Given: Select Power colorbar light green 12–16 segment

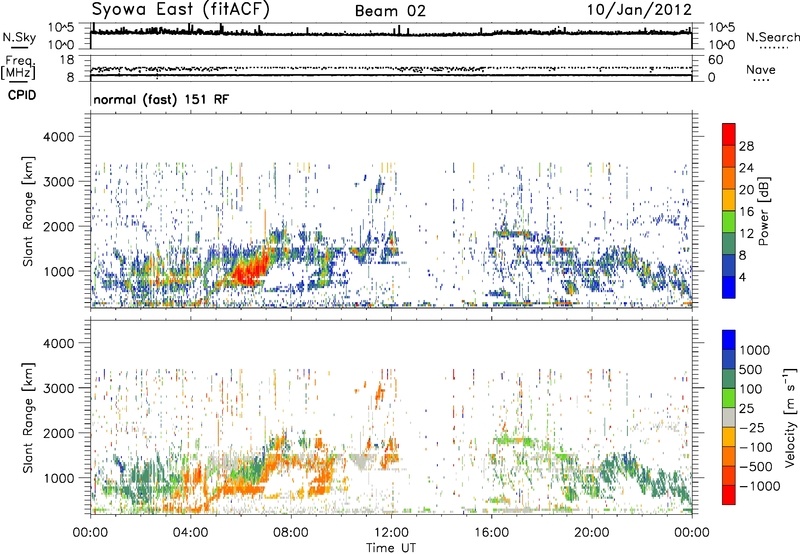Looking at the screenshot, I should coord(729,222).
